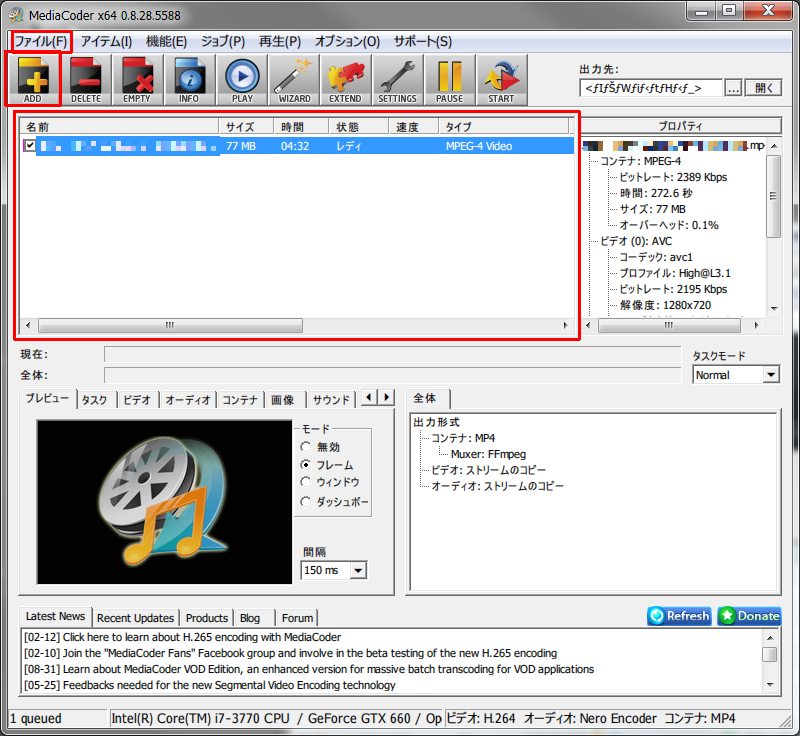Select the ダッシュボー preview mode radio

(306, 502)
